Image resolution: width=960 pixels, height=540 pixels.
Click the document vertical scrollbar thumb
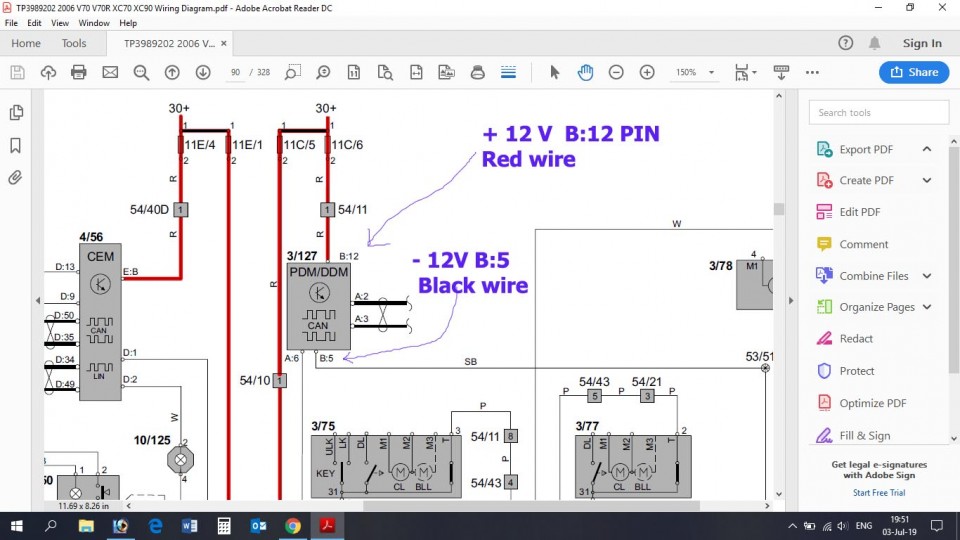(779, 209)
